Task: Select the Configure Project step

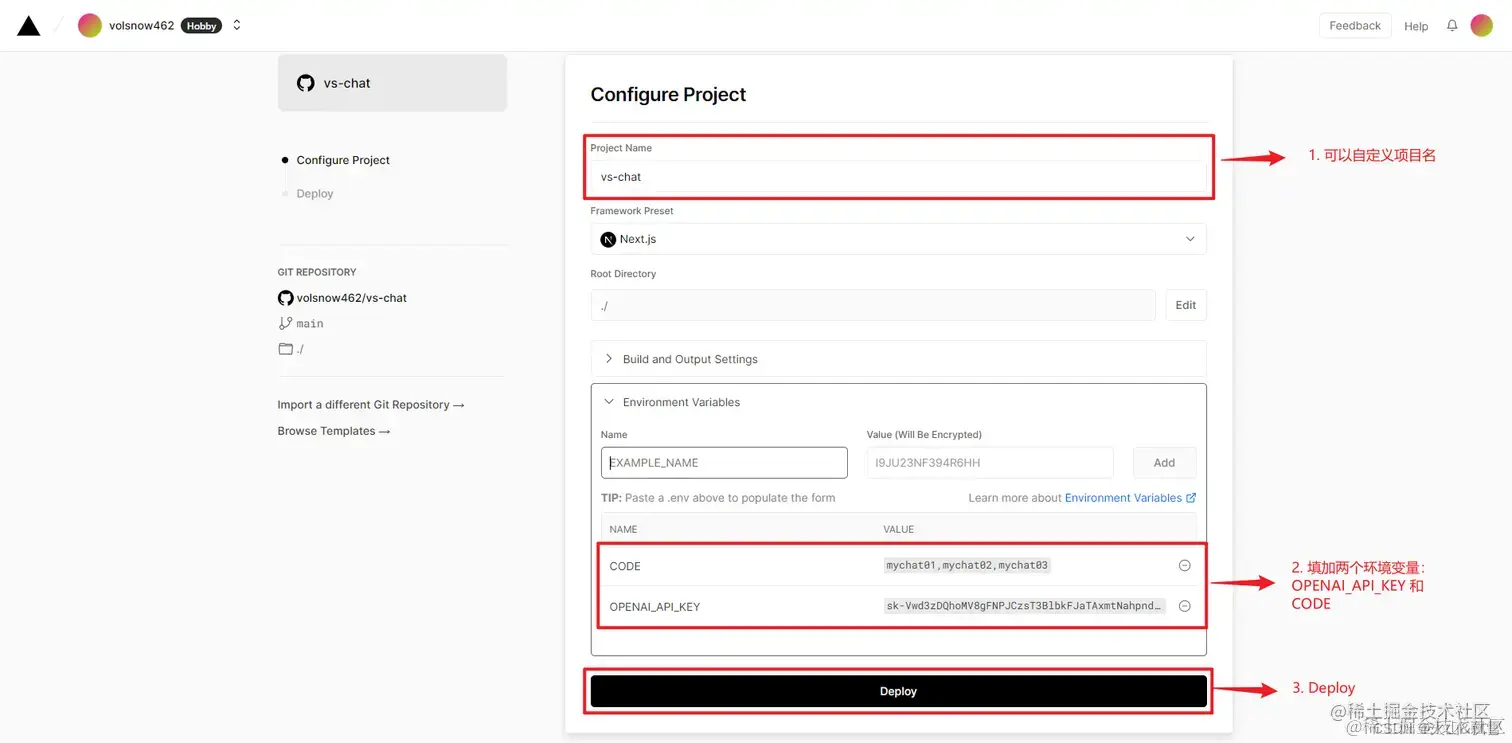Action: click(343, 160)
